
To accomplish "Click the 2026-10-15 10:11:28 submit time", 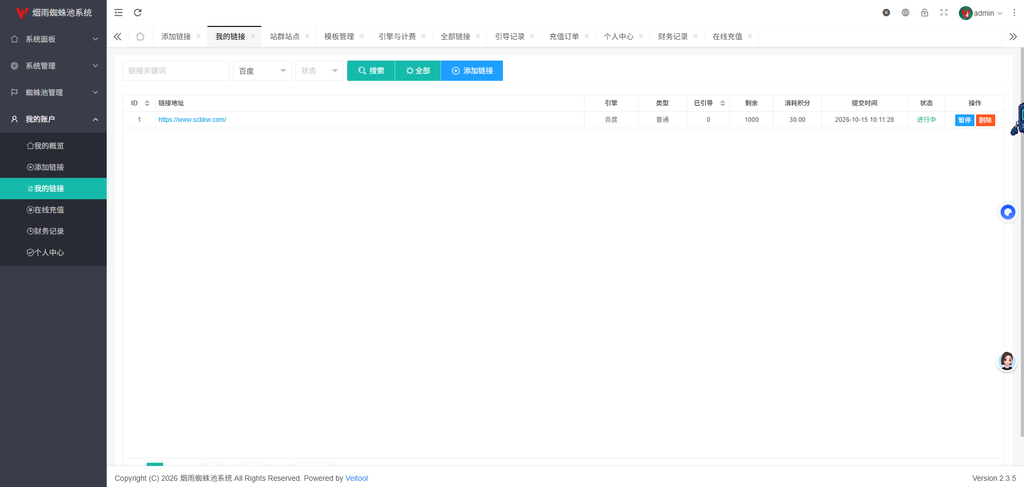I will click(864, 120).
